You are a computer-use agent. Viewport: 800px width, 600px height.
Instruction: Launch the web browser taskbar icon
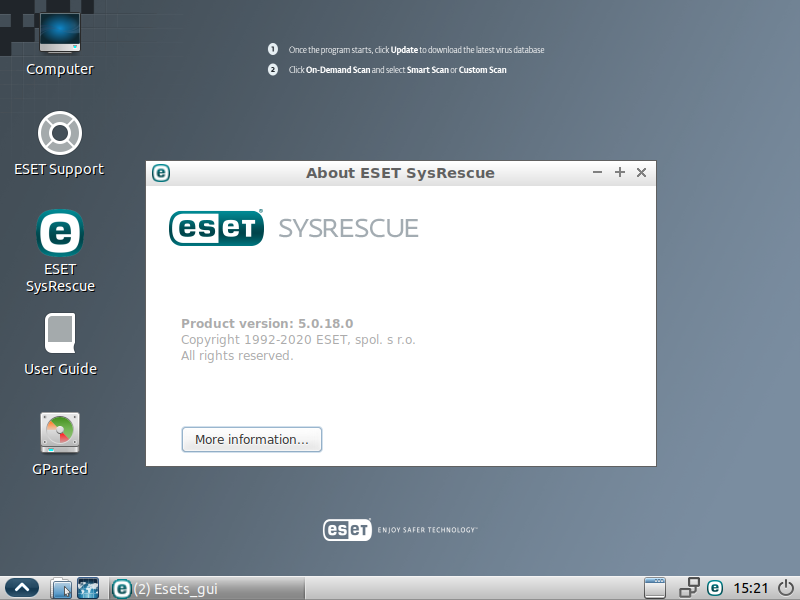pos(88,588)
